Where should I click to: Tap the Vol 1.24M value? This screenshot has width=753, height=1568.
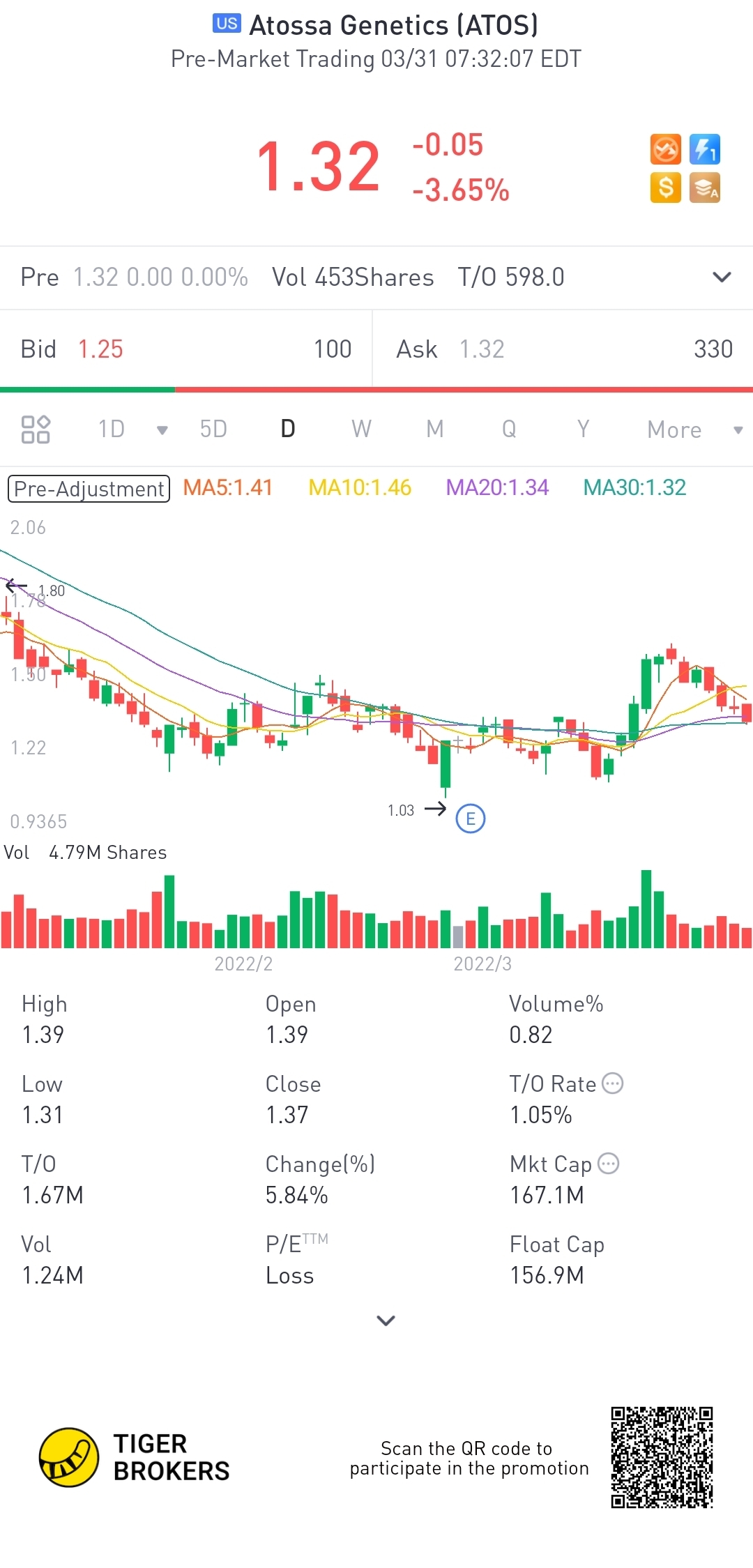tap(53, 1275)
